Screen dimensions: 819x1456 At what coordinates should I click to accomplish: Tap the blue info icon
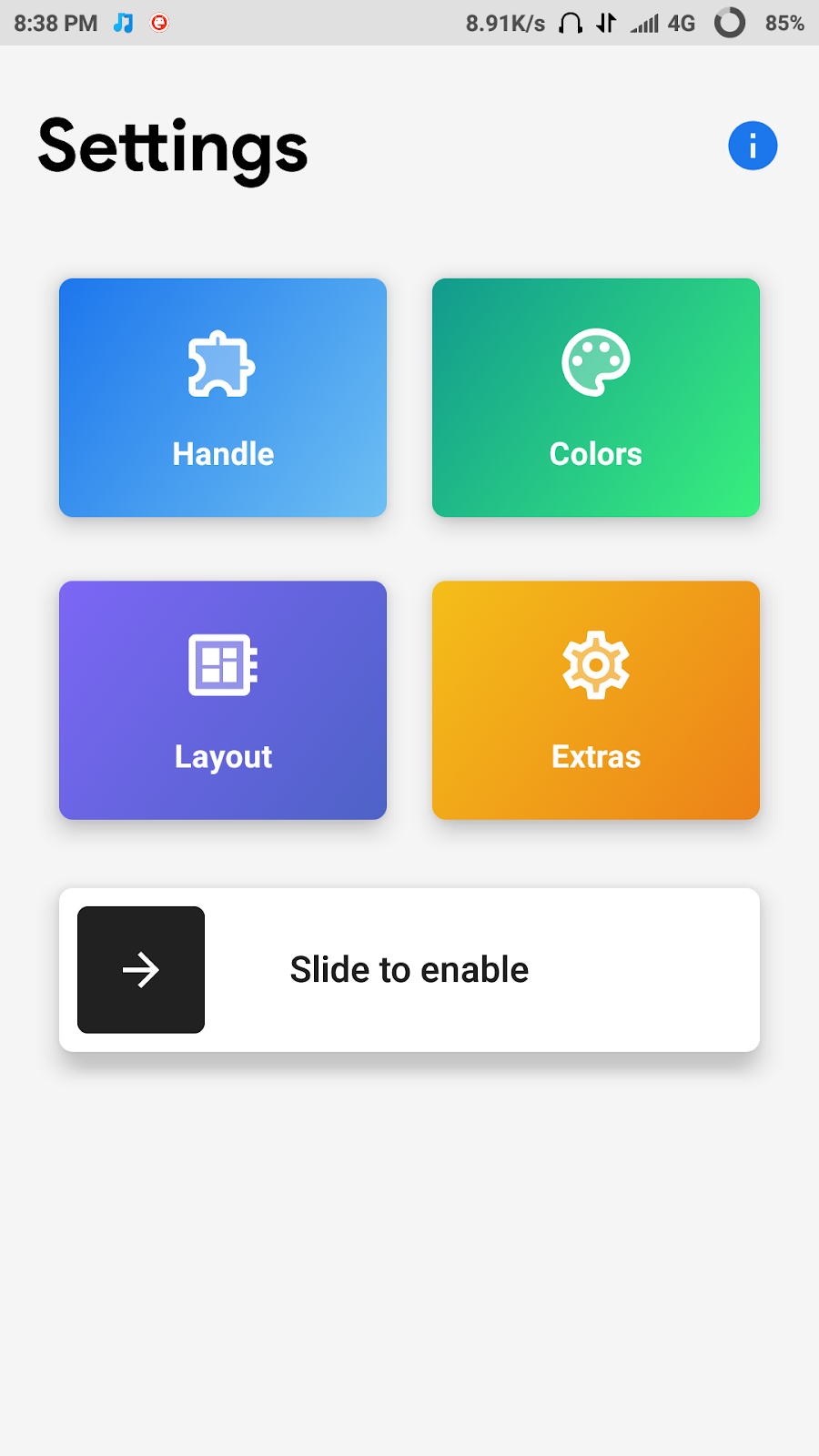tap(753, 146)
